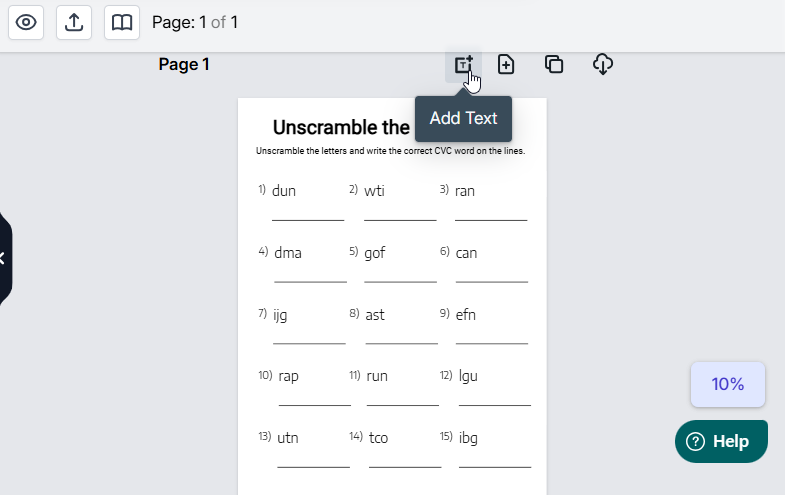Toggle the eye preview icon

pyautogui.click(x=26, y=23)
